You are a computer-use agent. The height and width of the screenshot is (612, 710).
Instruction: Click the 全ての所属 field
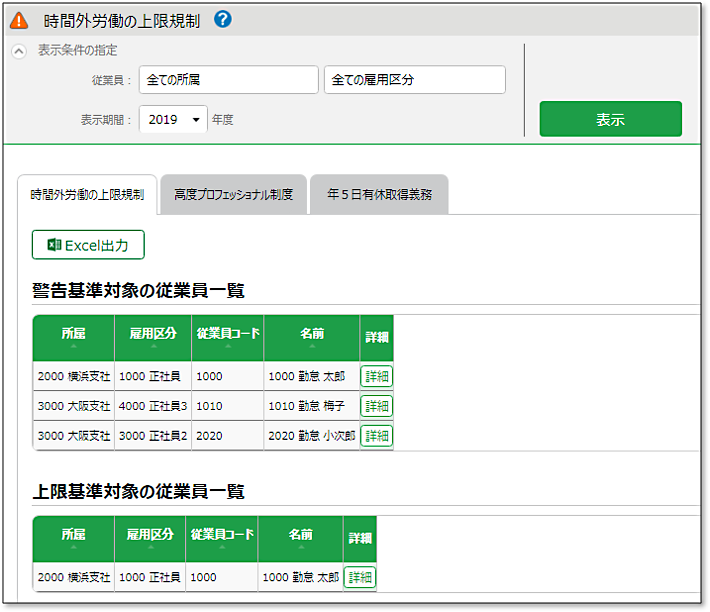click(229, 80)
